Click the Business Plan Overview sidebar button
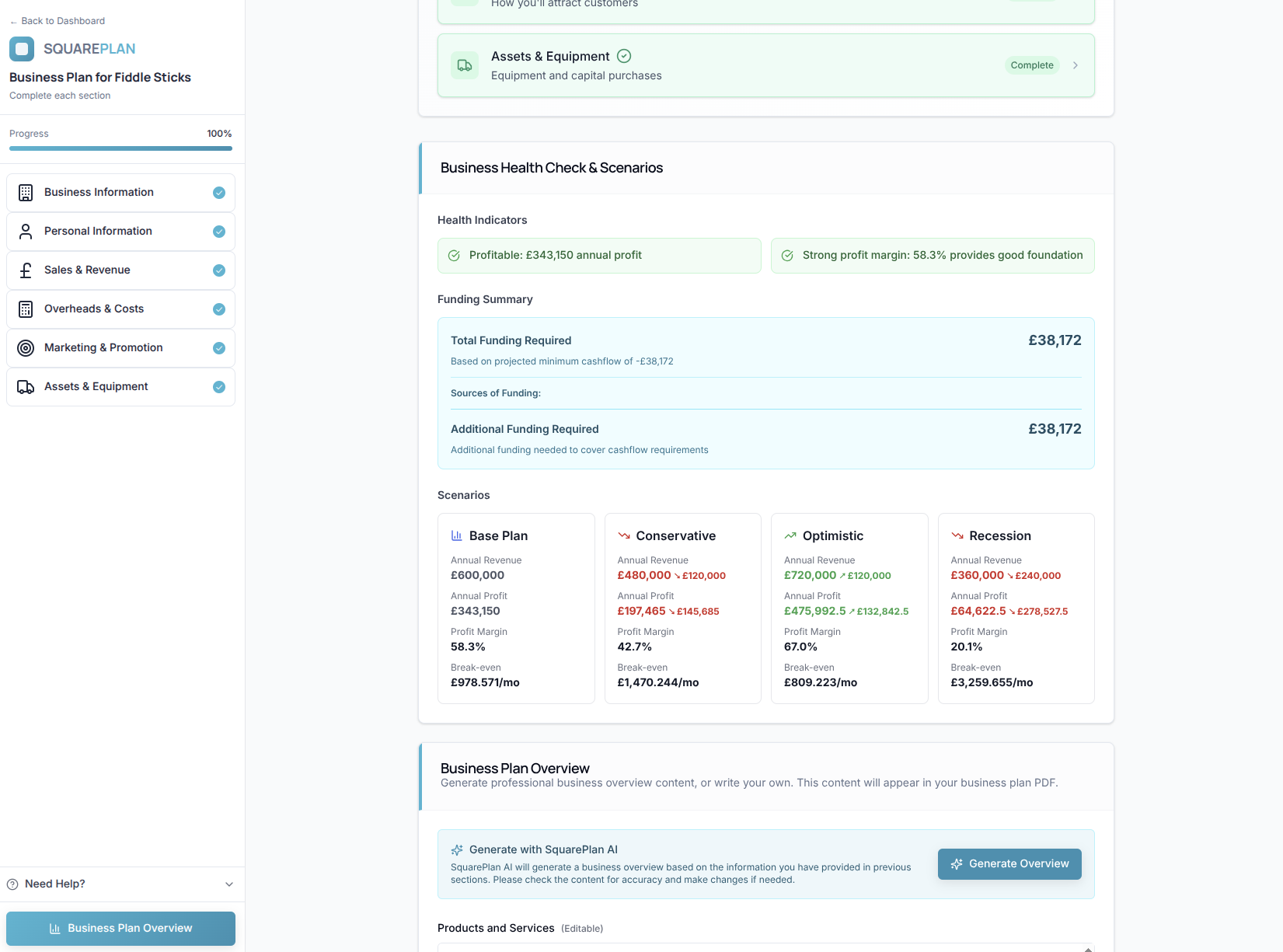The height and width of the screenshot is (952, 1283). click(x=120, y=929)
